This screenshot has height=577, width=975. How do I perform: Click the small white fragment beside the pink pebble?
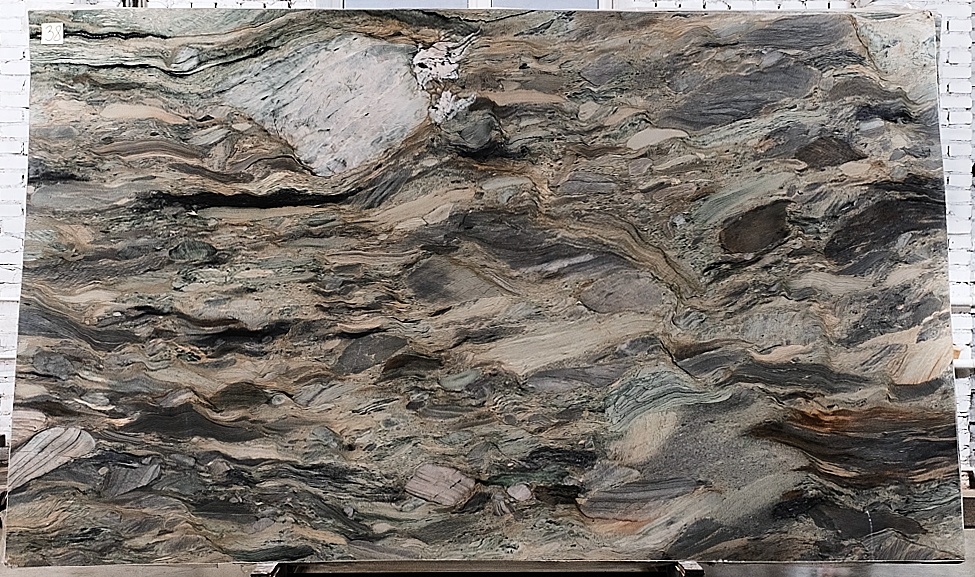pos(518,492)
